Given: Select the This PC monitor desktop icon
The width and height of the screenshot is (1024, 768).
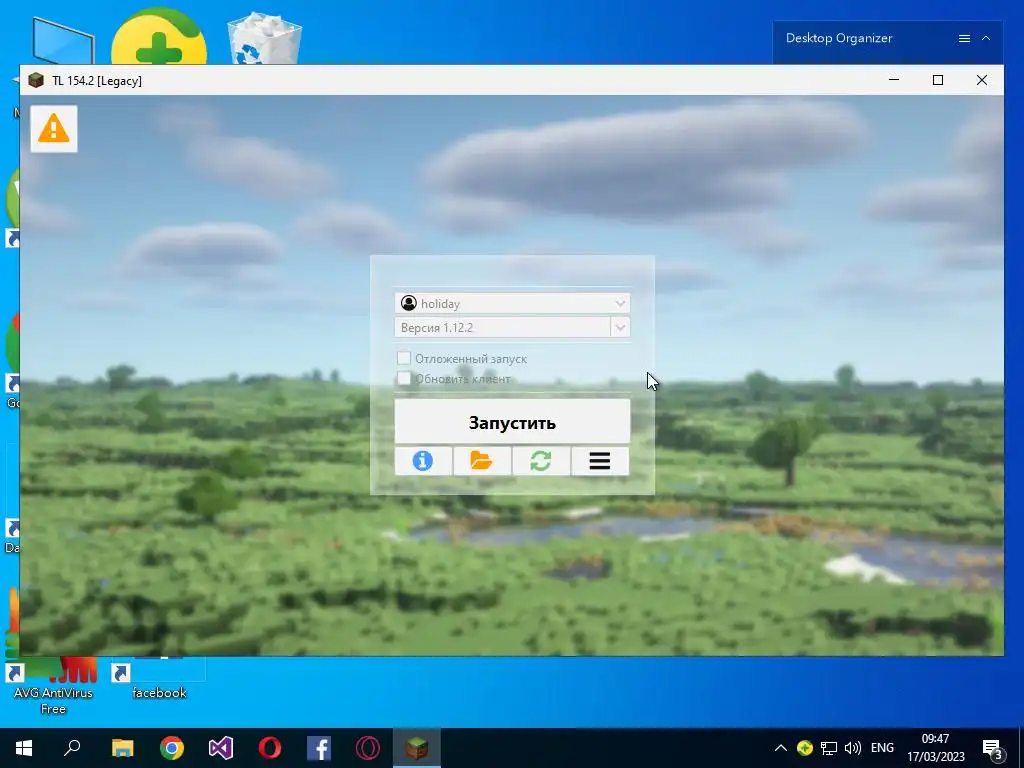Looking at the screenshot, I should 61,40.
